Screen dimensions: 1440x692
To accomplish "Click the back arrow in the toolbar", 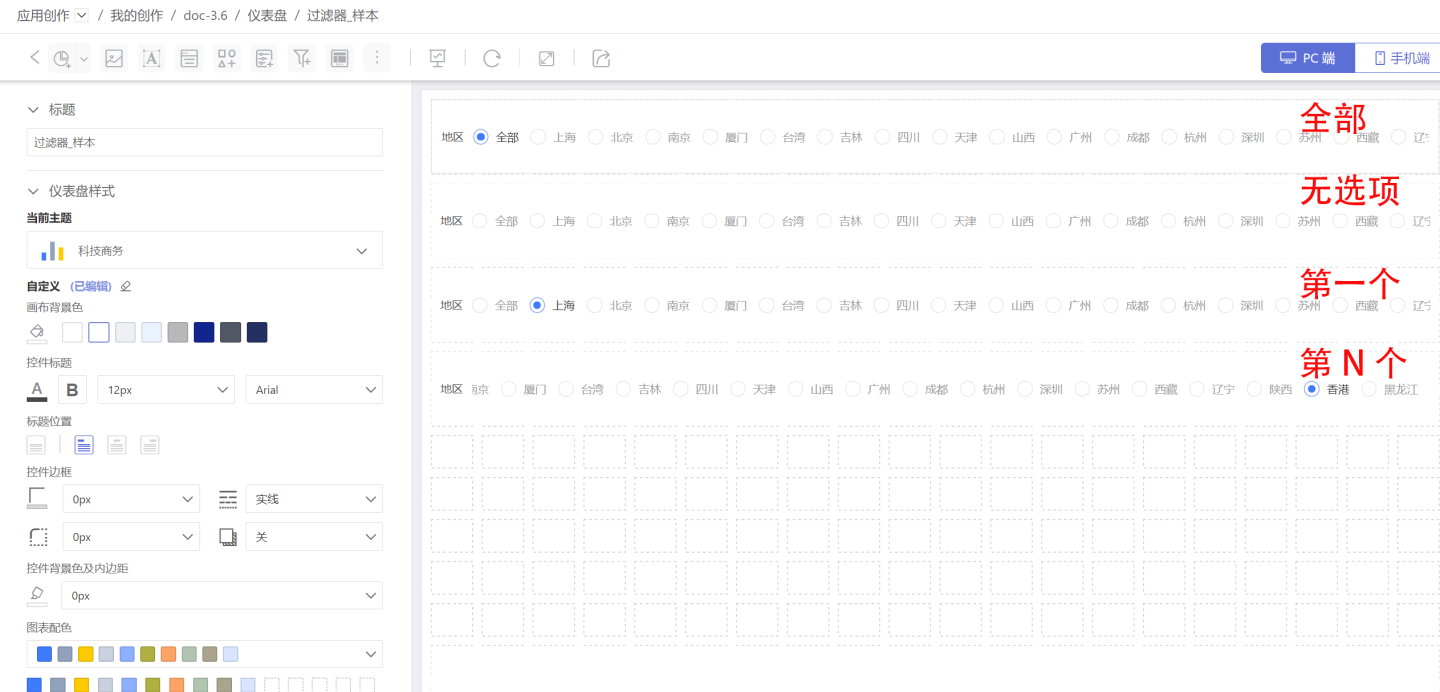I will 35,58.
